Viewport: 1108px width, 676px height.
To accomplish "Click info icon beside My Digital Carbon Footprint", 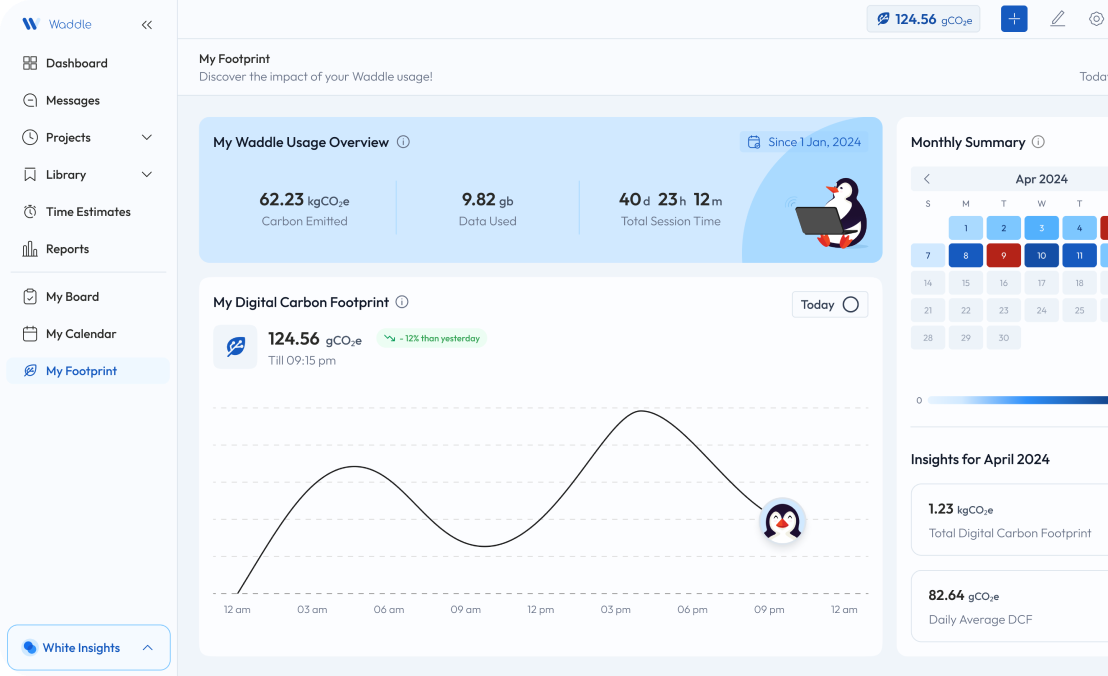I will 402,302.
